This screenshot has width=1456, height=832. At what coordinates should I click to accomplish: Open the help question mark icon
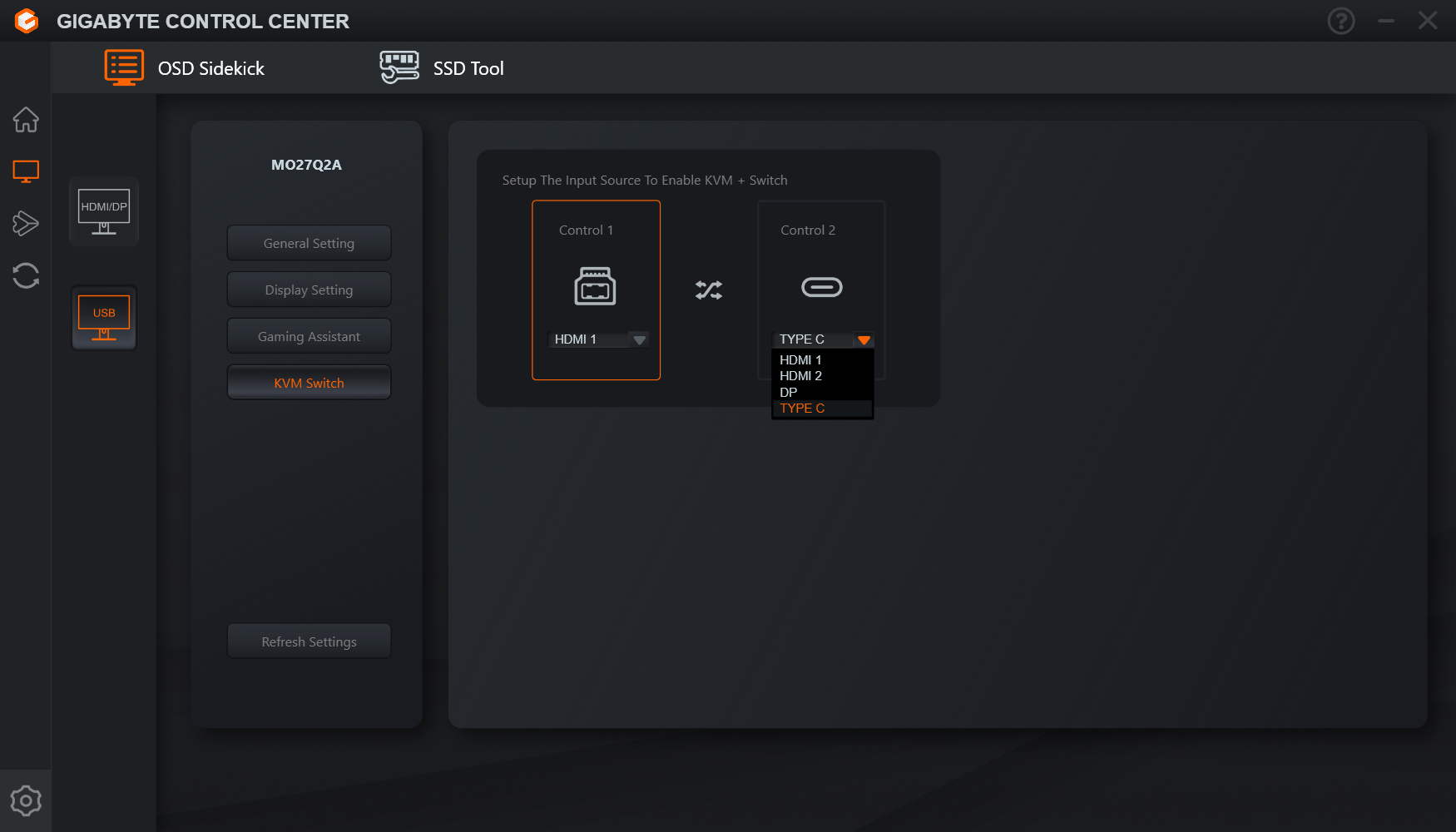pos(1341,21)
